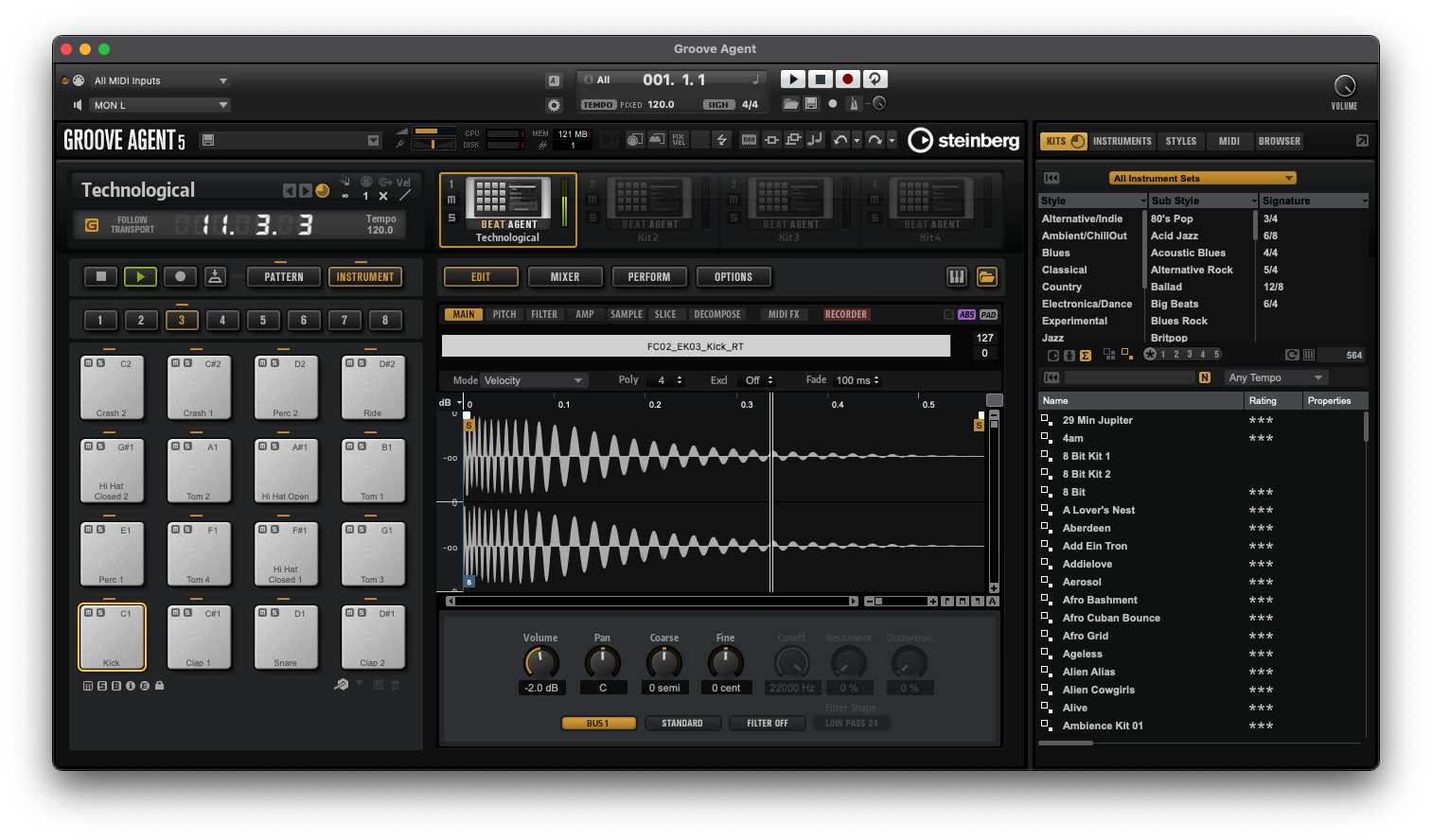
Task: Open the STYLES tab in right panel
Action: (x=1181, y=141)
